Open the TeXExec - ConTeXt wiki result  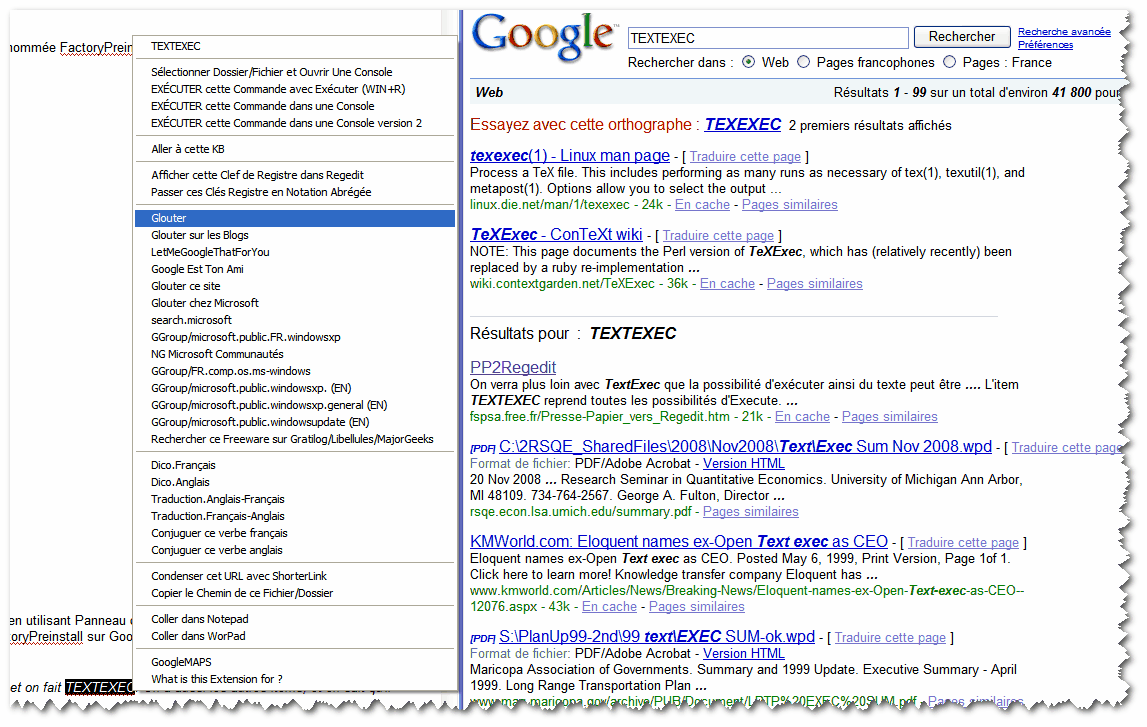click(x=556, y=235)
